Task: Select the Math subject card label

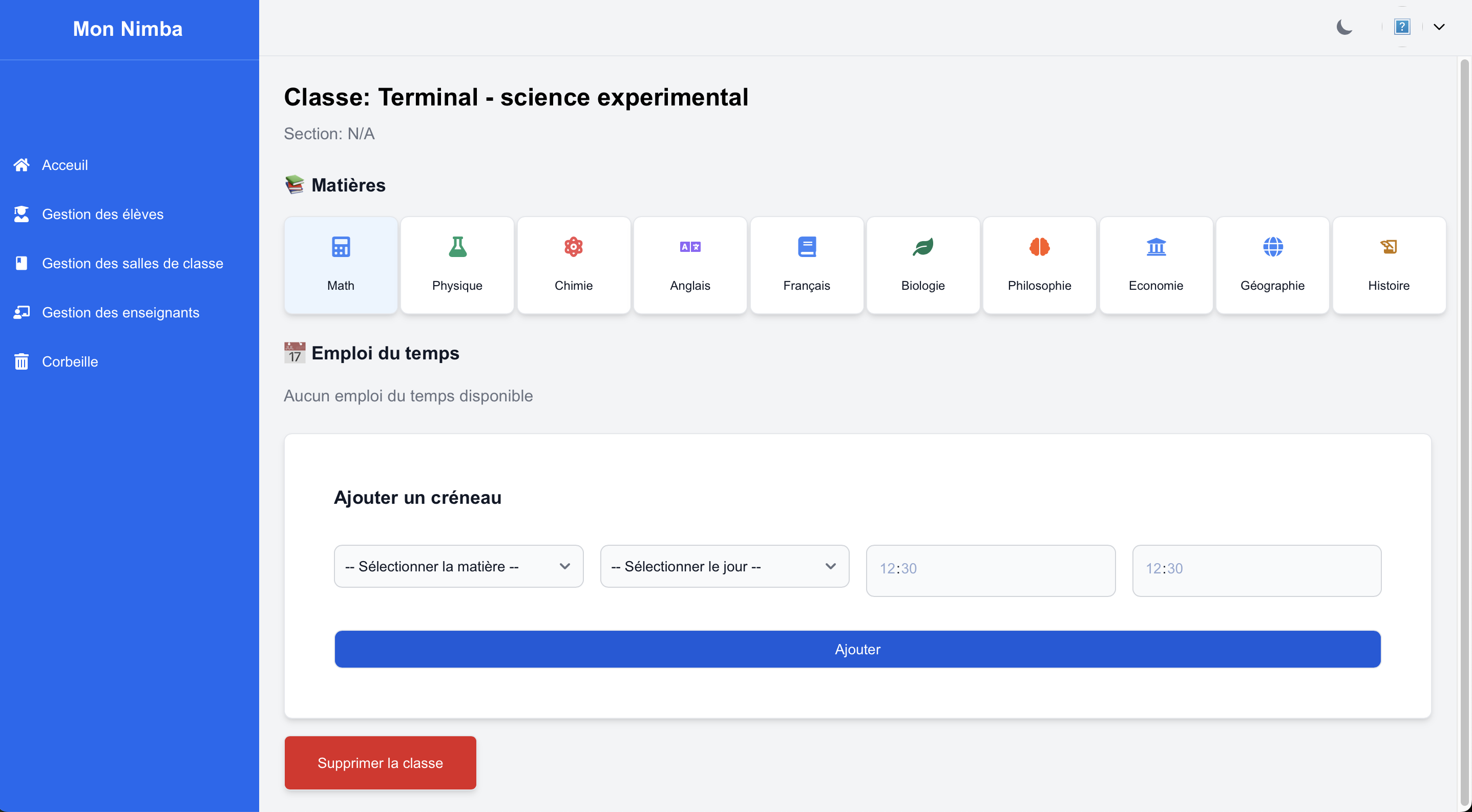Action: [341, 286]
